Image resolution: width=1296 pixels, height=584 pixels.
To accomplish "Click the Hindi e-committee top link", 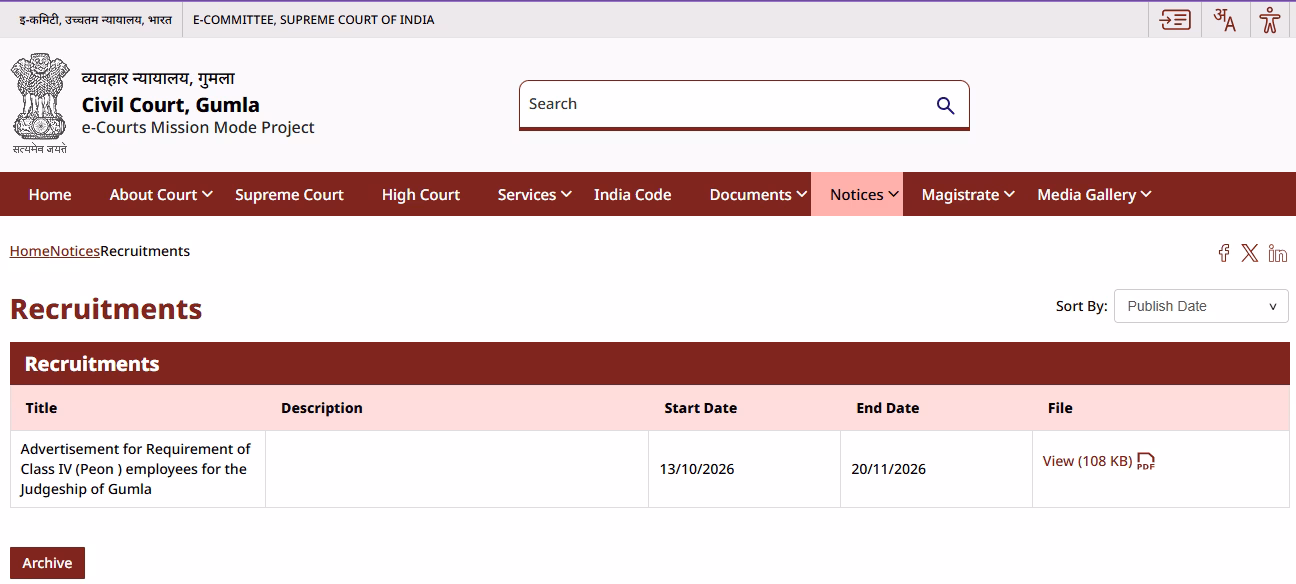I will [x=95, y=19].
